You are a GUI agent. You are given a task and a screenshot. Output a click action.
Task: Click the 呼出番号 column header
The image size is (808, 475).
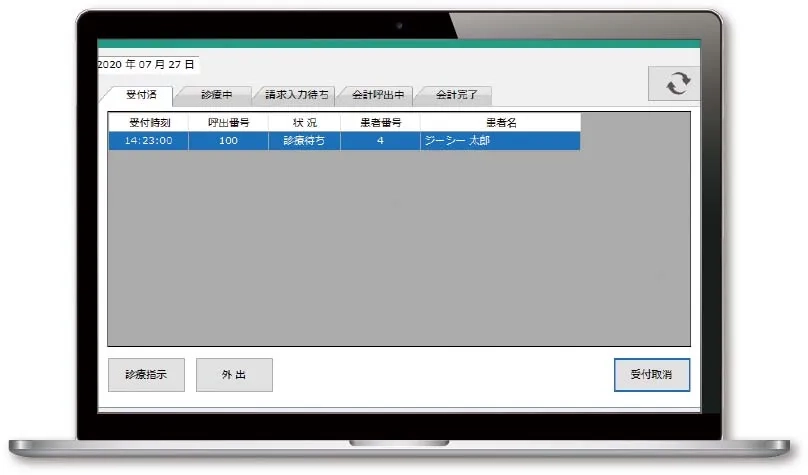[x=228, y=122]
